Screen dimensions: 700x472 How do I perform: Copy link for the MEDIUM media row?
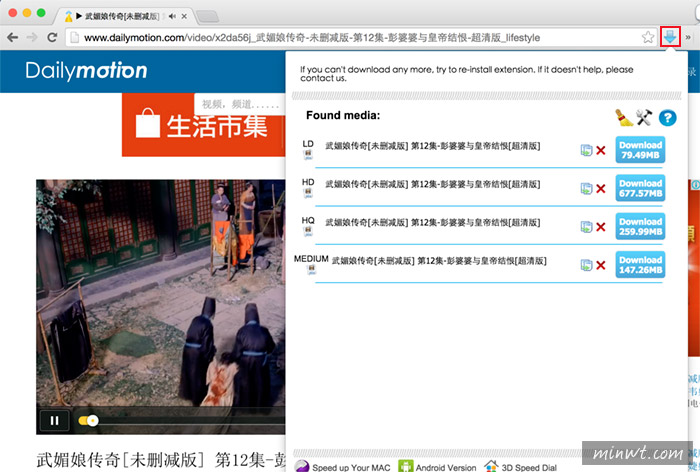pyautogui.click(x=586, y=265)
